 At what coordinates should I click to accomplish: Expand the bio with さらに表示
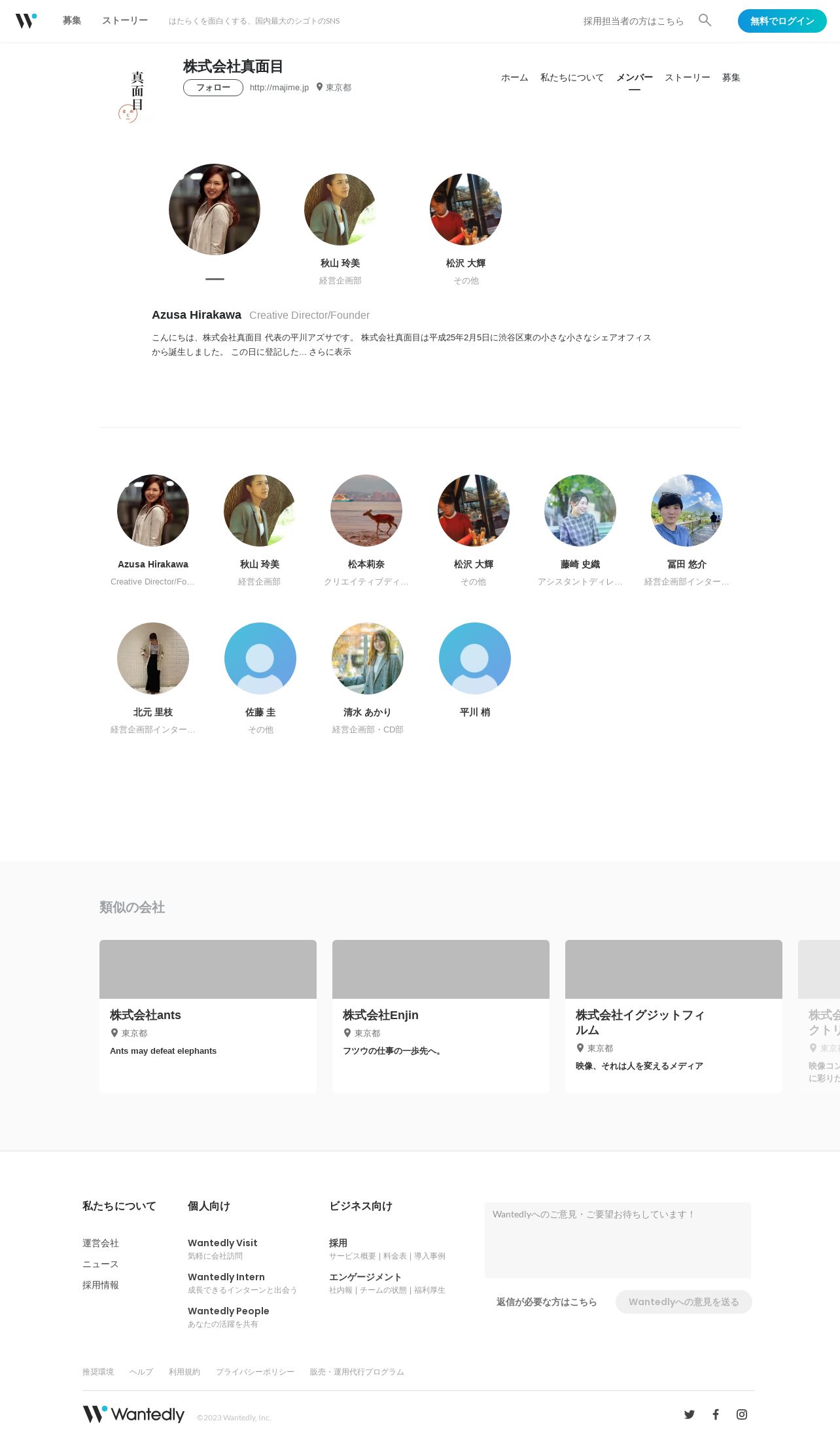click(x=330, y=352)
